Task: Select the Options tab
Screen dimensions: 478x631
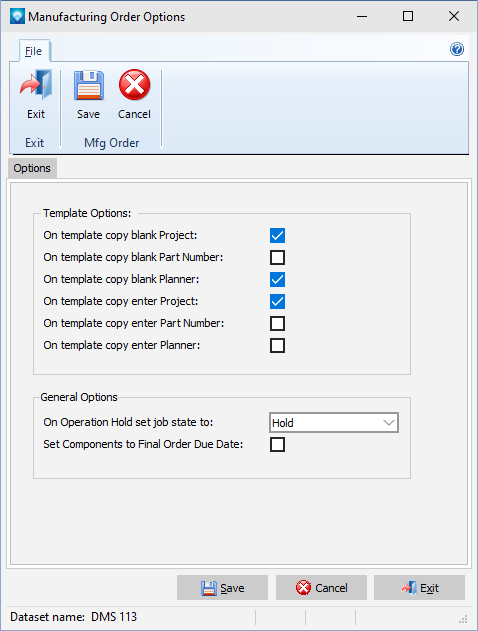Action: pos(32,168)
